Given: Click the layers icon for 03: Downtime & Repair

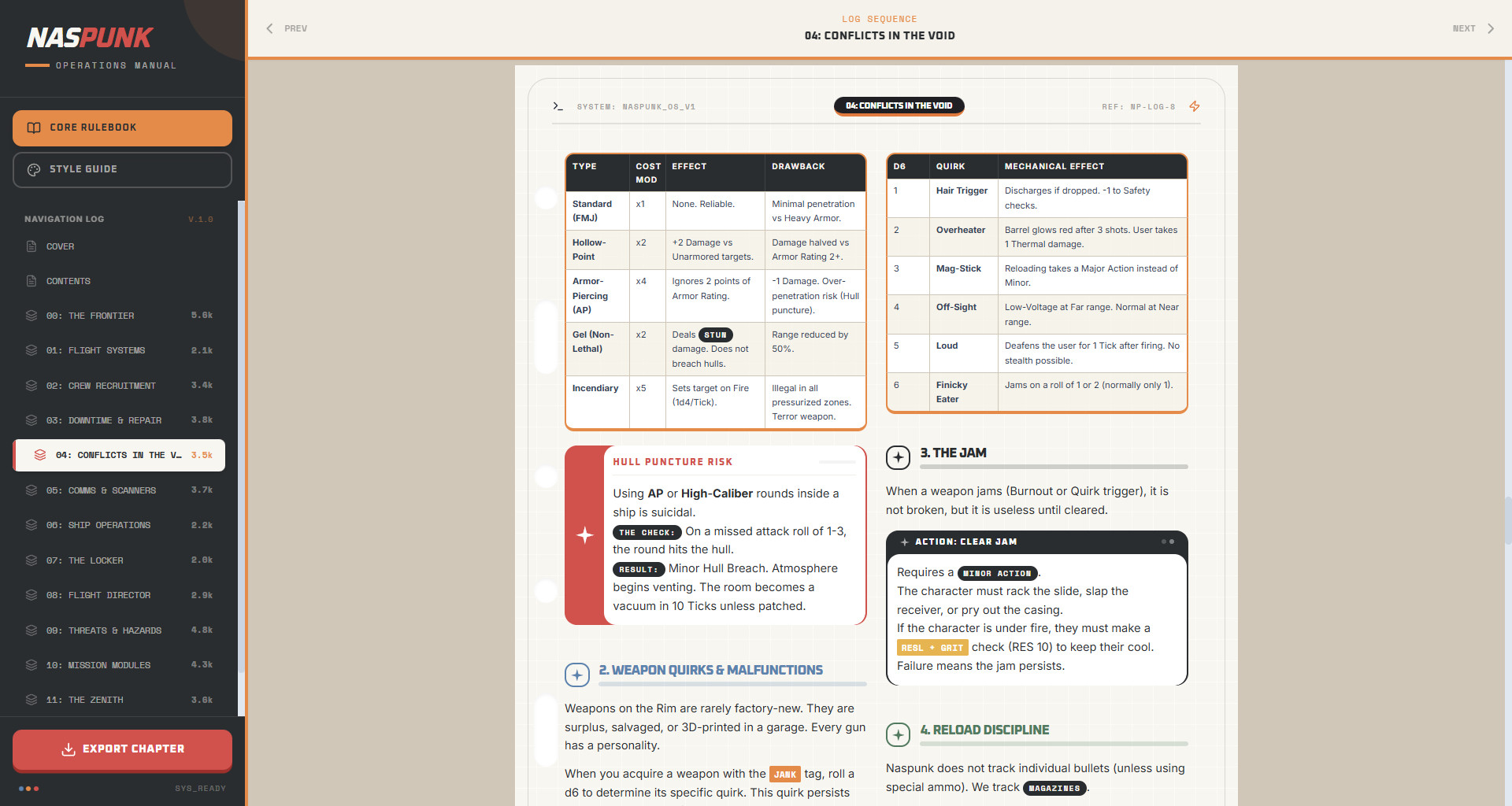Looking at the screenshot, I should (x=31, y=420).
